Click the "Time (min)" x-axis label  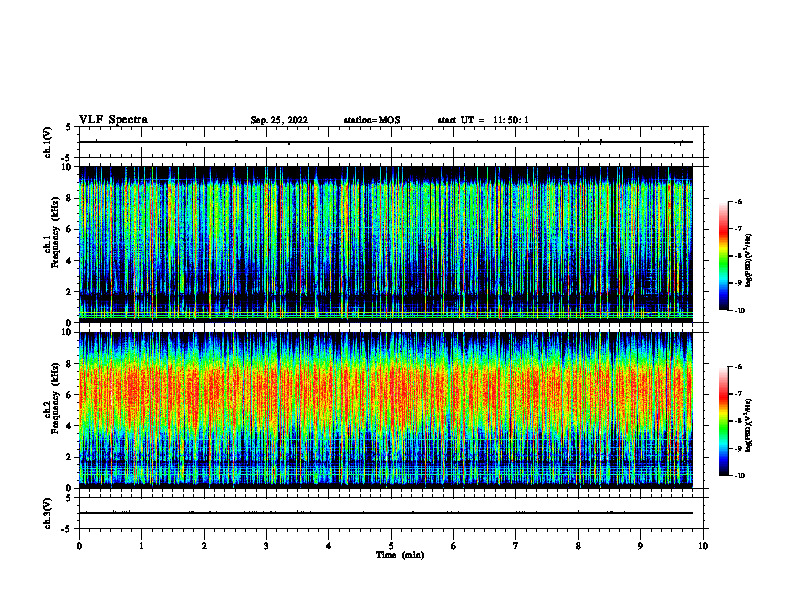tap(400, 555)
